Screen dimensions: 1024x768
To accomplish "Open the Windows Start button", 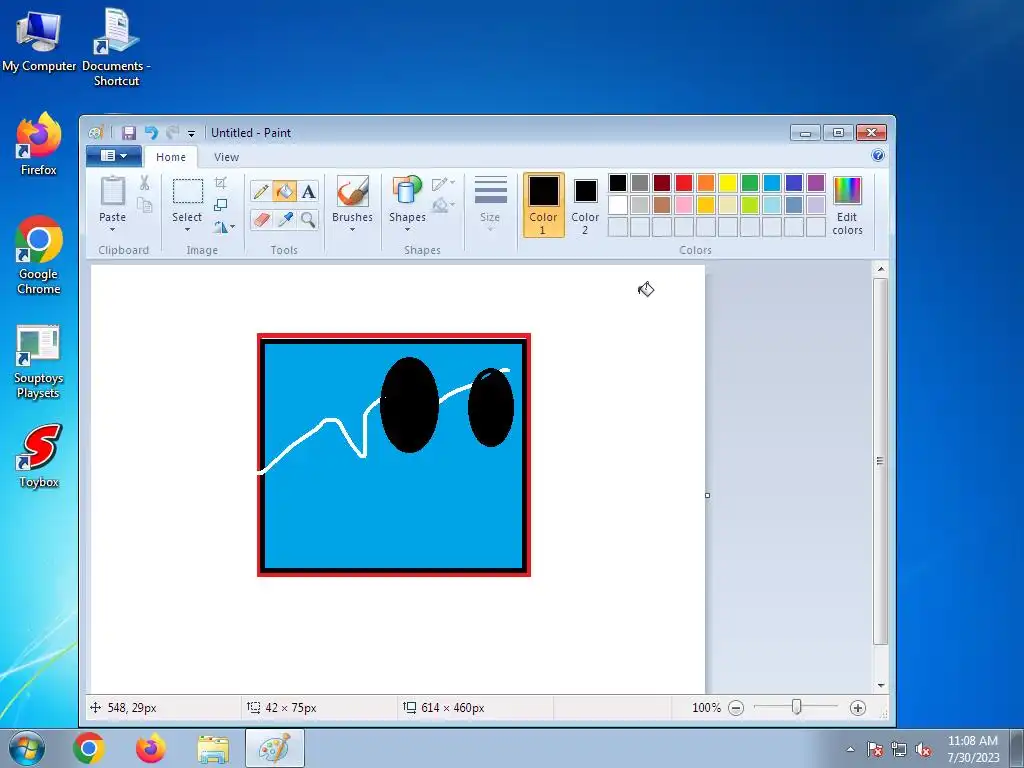I will tap(27, 748).
